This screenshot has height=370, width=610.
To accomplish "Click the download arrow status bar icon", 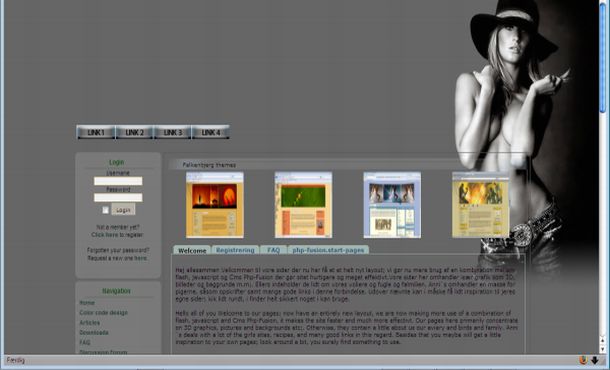I will coord(594,360).
